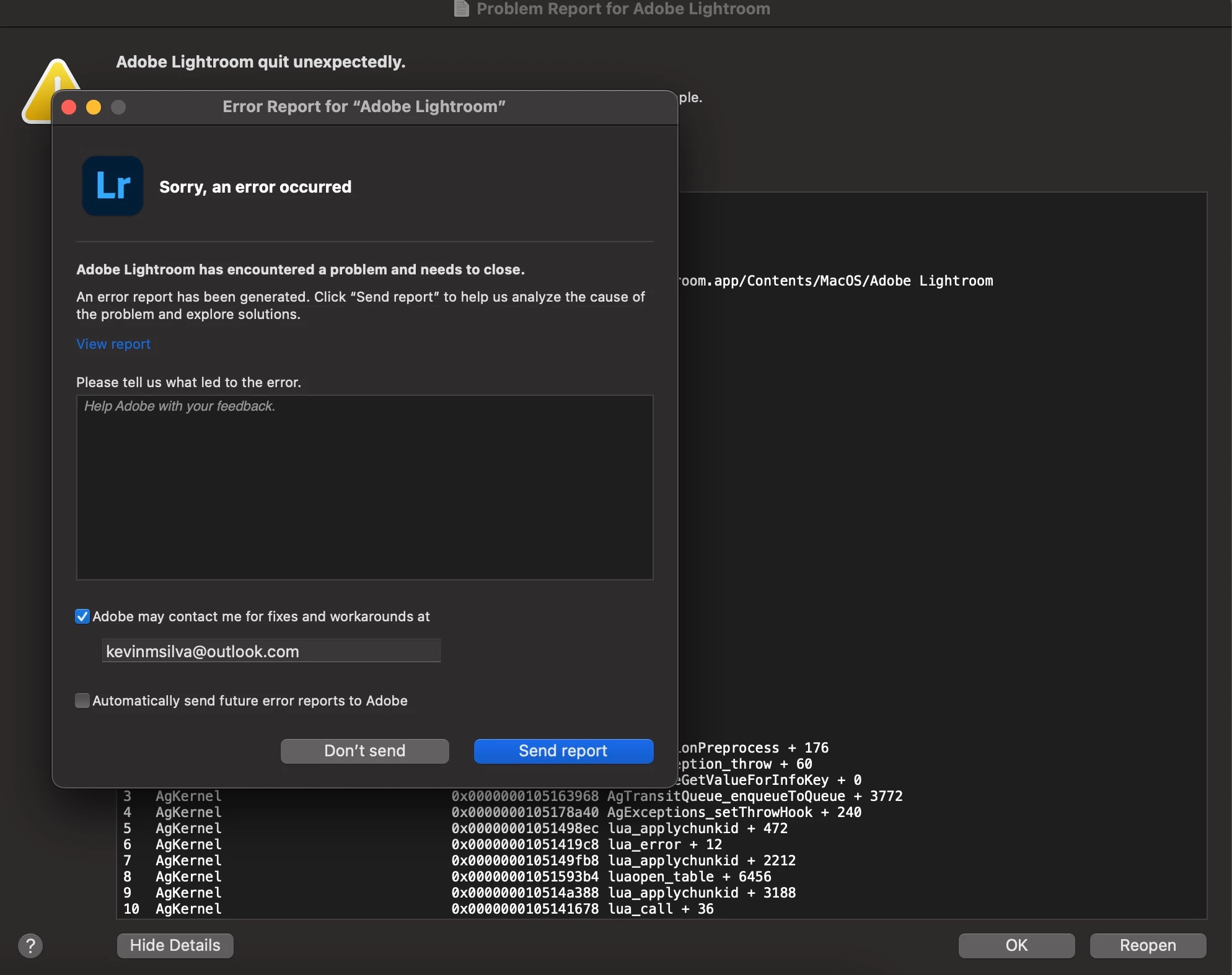Click the help question mark button
The width and height of the screenshot is (1232, 975).
pos(30,945)
